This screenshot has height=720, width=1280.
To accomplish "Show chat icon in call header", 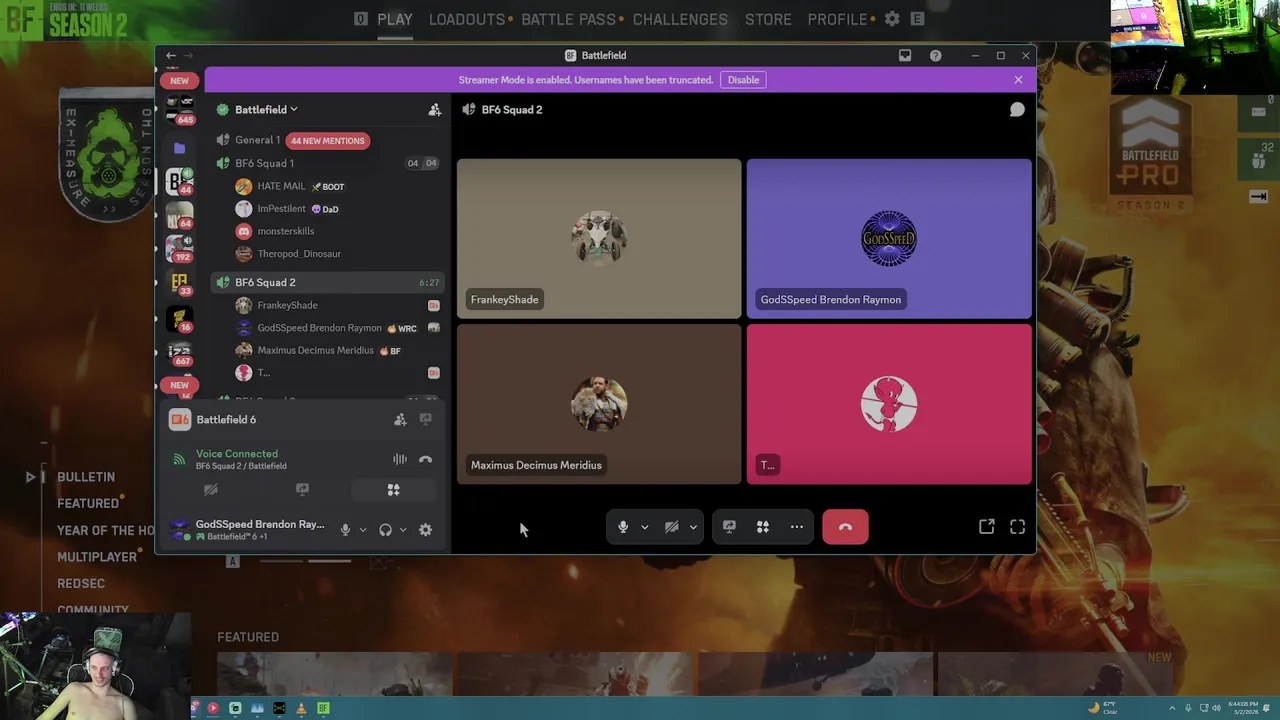I will (x=1017, y=110).
